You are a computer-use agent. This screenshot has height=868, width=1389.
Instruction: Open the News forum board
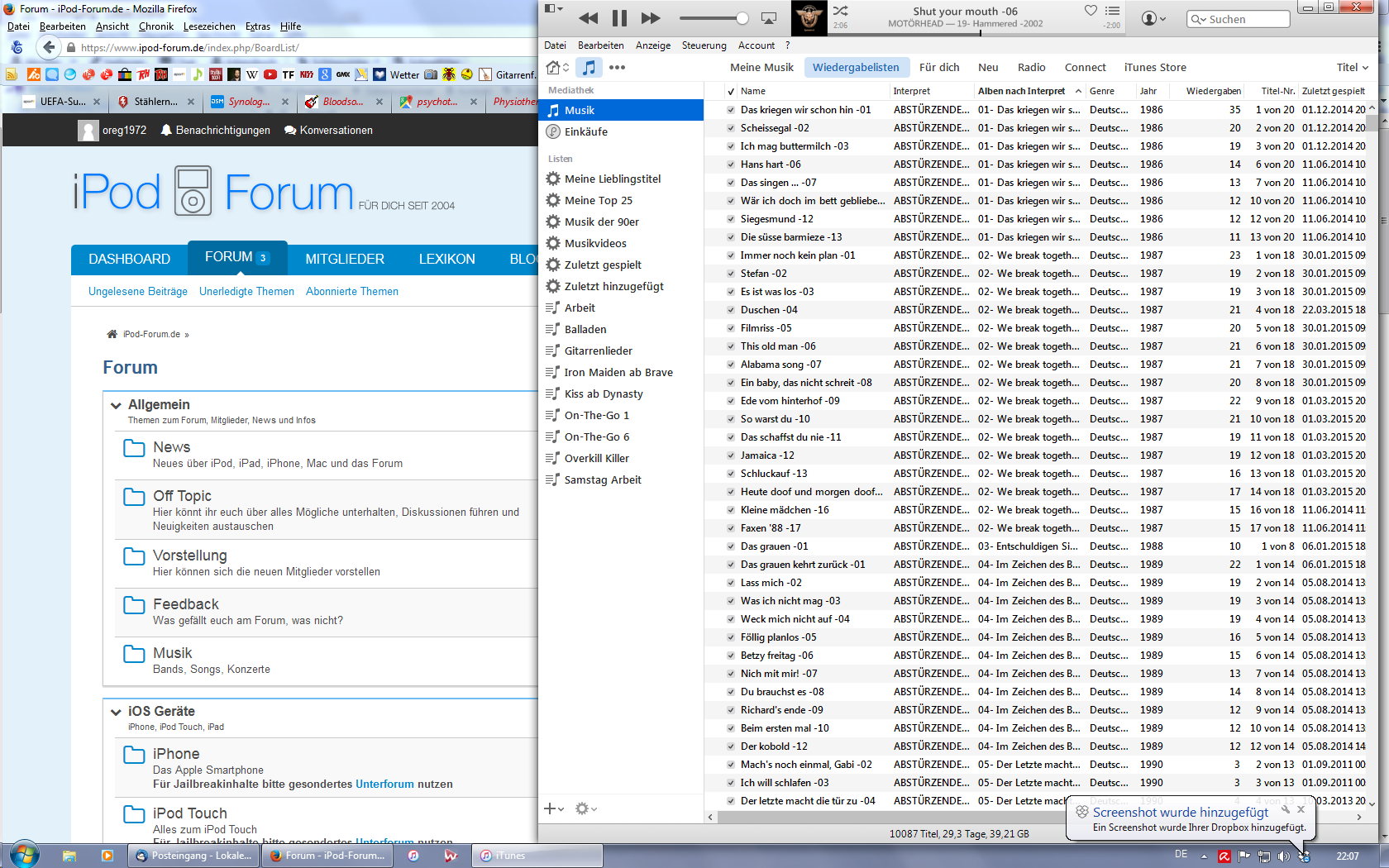point(171,447)
